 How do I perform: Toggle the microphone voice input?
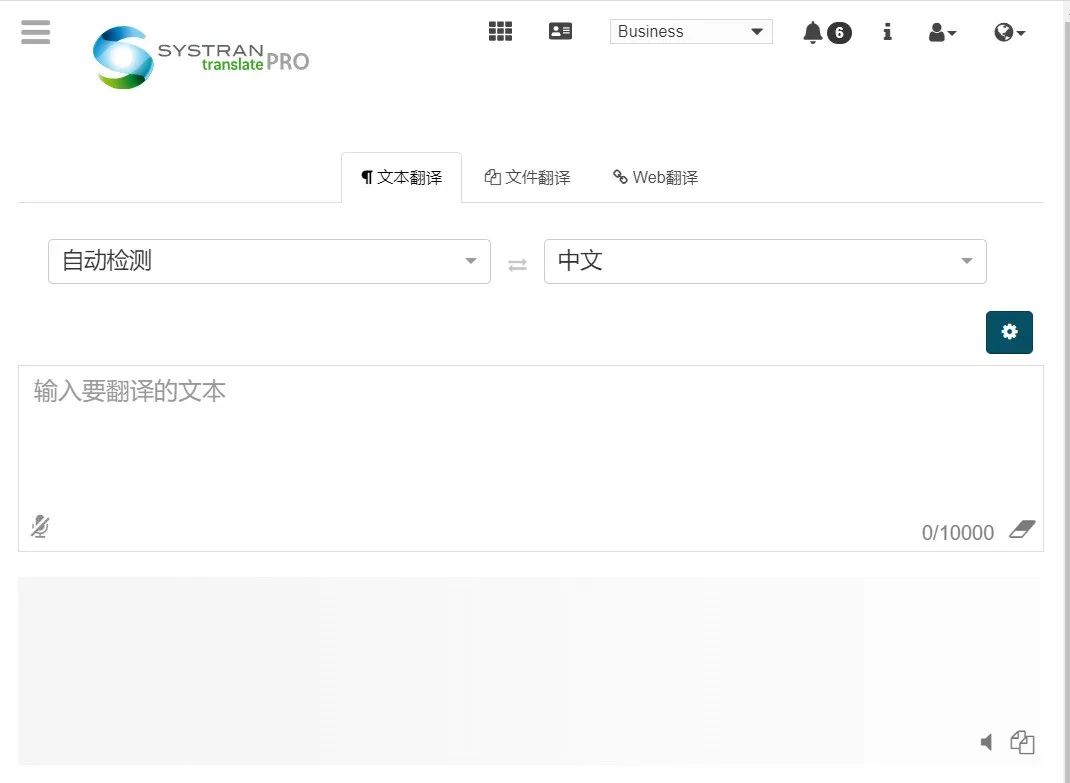40,526
